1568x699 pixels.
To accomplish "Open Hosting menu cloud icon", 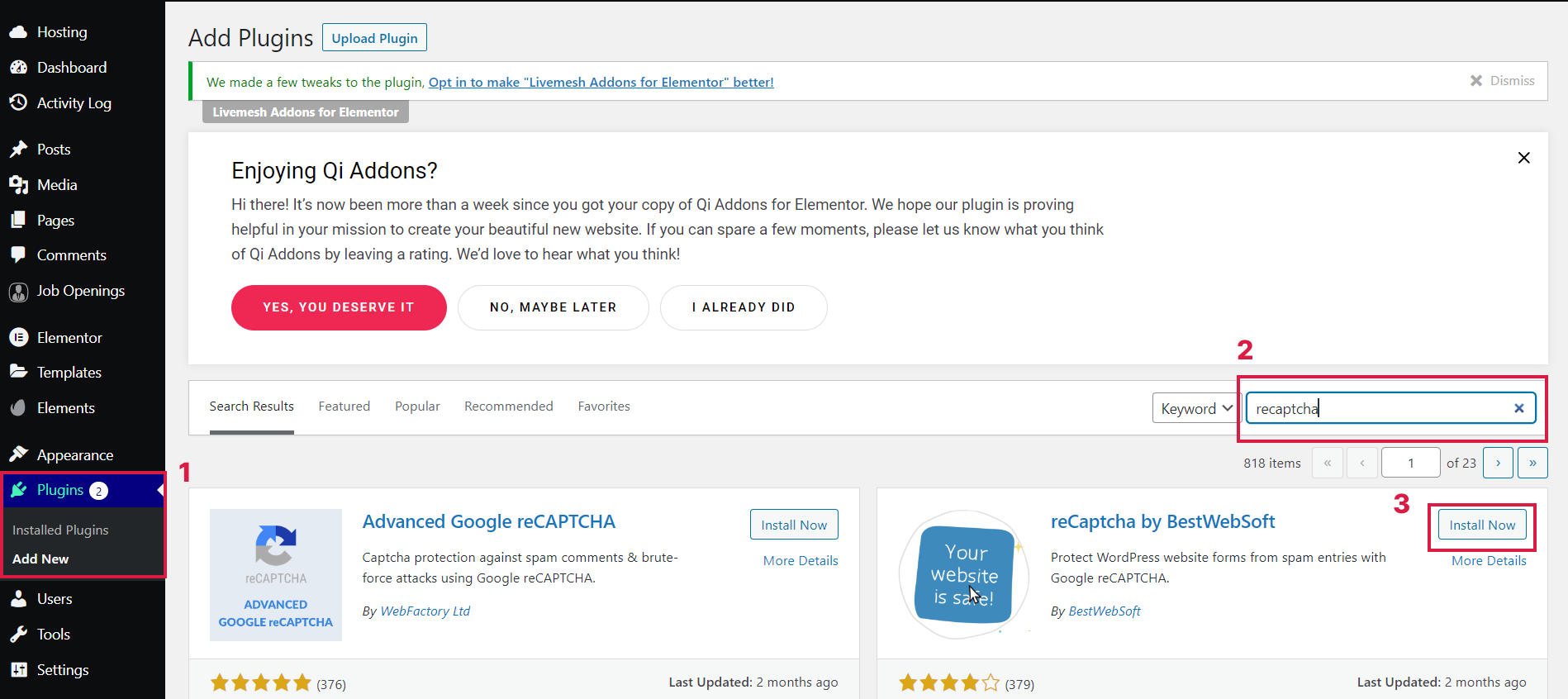I will 18,32.
